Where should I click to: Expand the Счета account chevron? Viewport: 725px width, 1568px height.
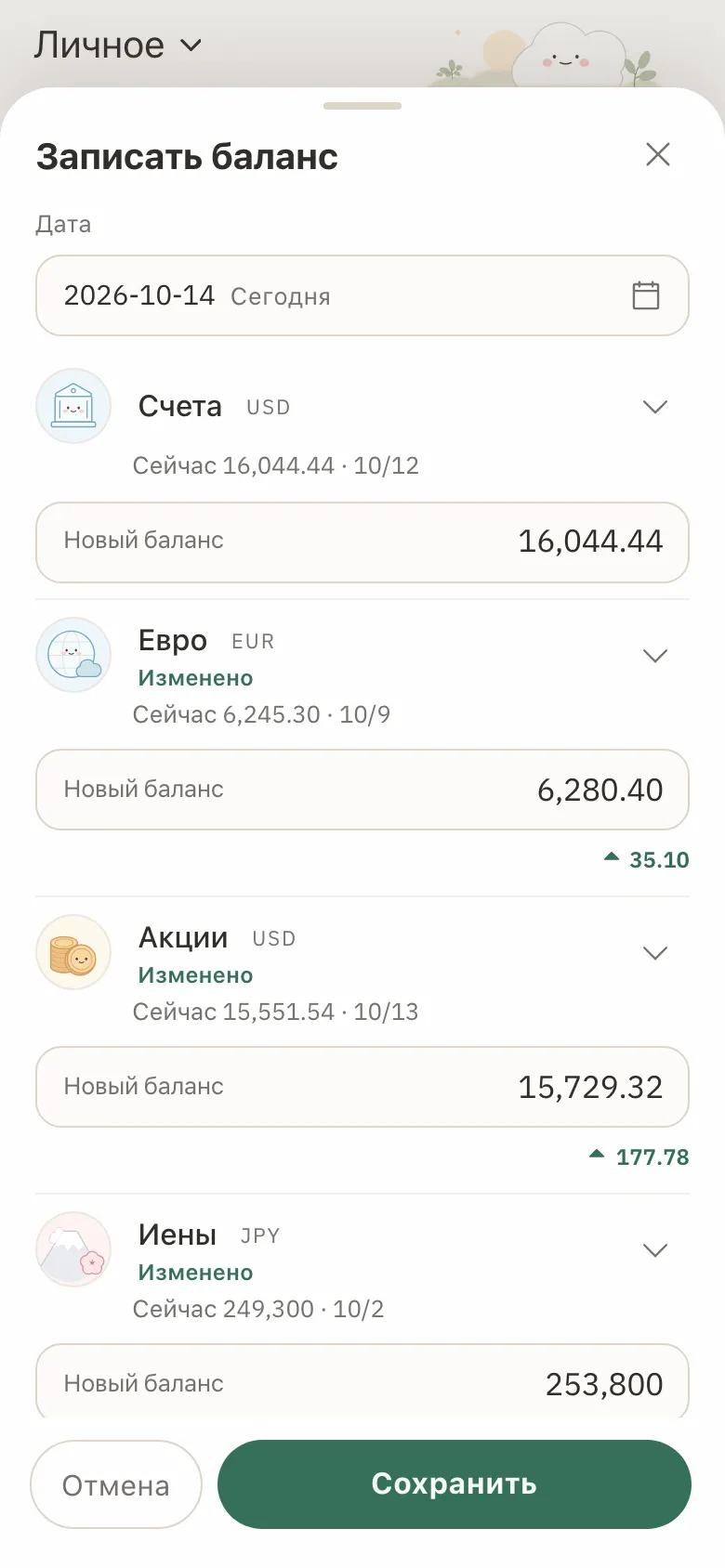(655, 407)
